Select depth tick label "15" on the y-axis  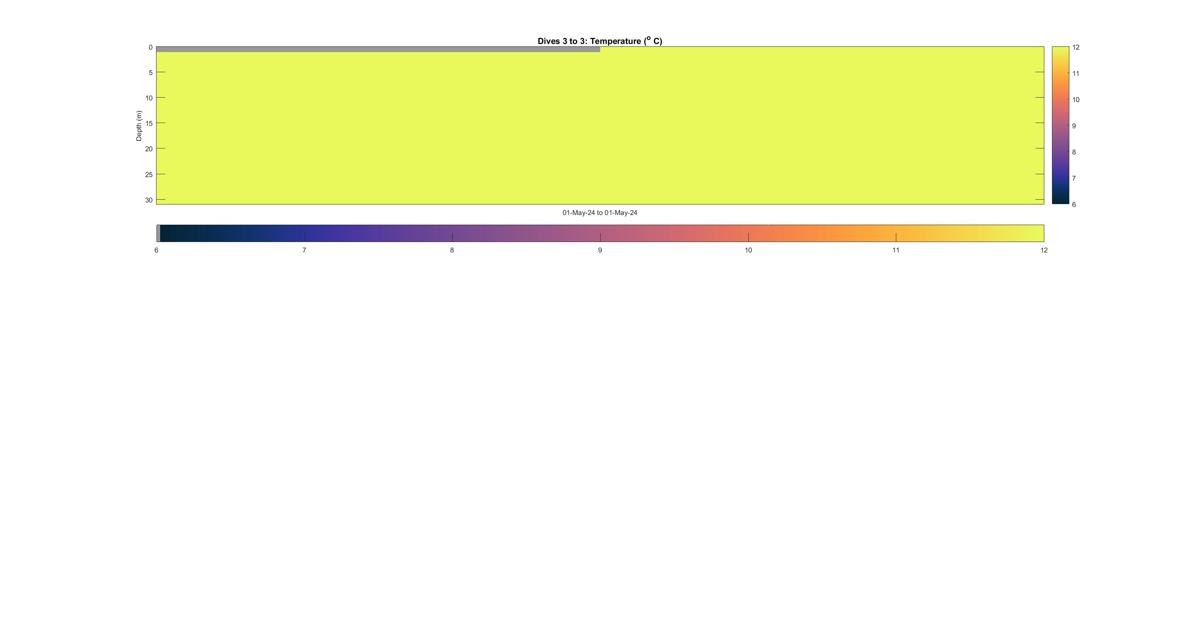coord(149,124)
